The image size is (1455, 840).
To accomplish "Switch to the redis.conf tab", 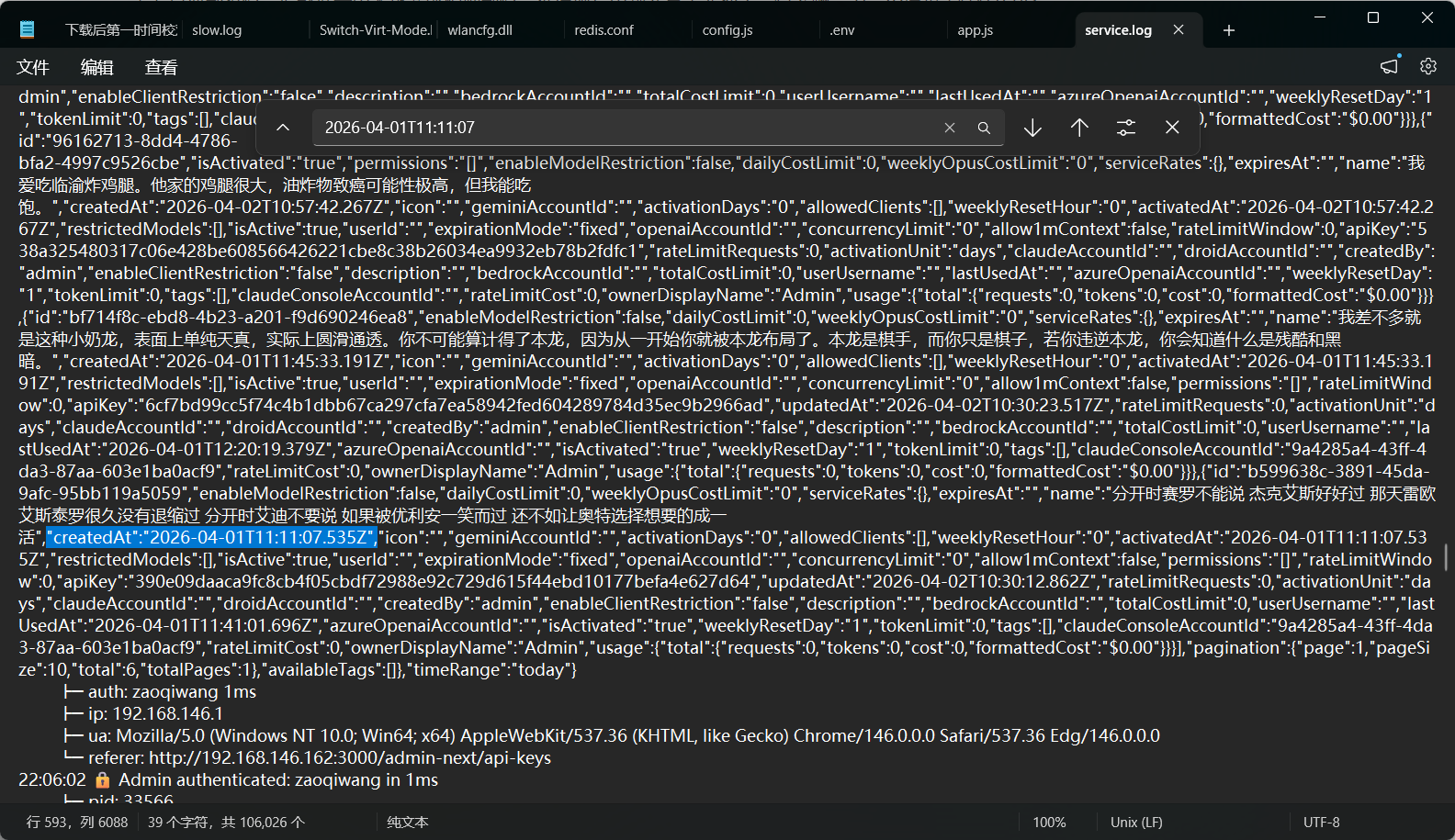I will coord(603,30).
